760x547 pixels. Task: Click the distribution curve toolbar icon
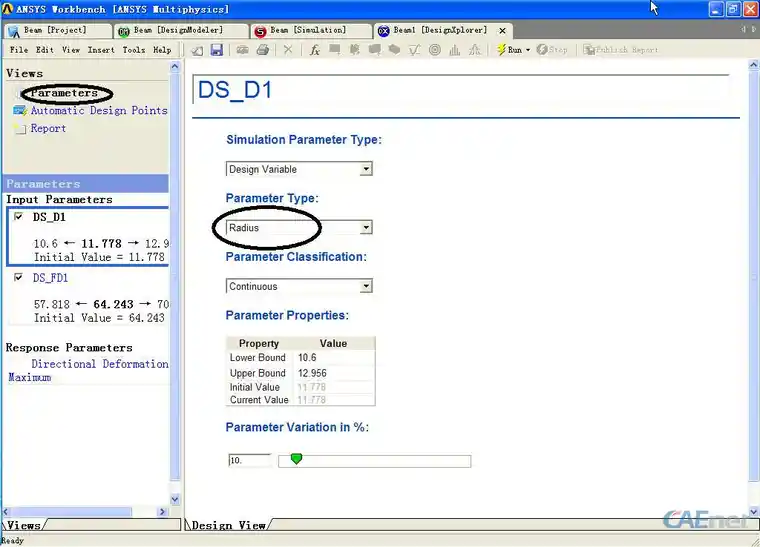(475, 50)
